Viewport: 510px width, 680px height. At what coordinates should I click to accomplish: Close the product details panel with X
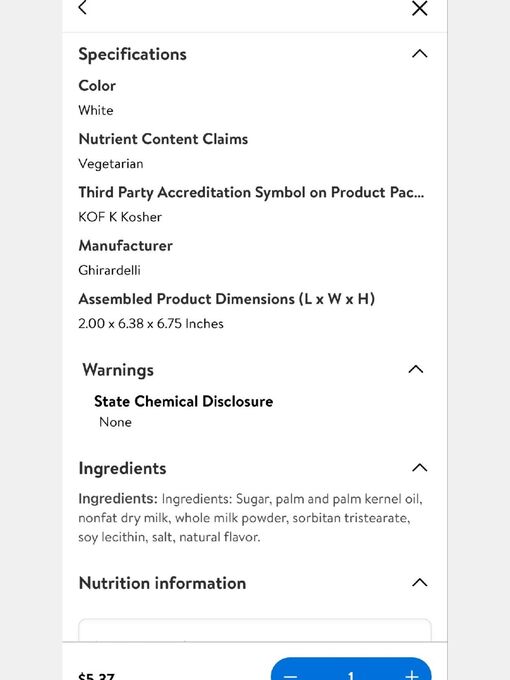point(419,8)
